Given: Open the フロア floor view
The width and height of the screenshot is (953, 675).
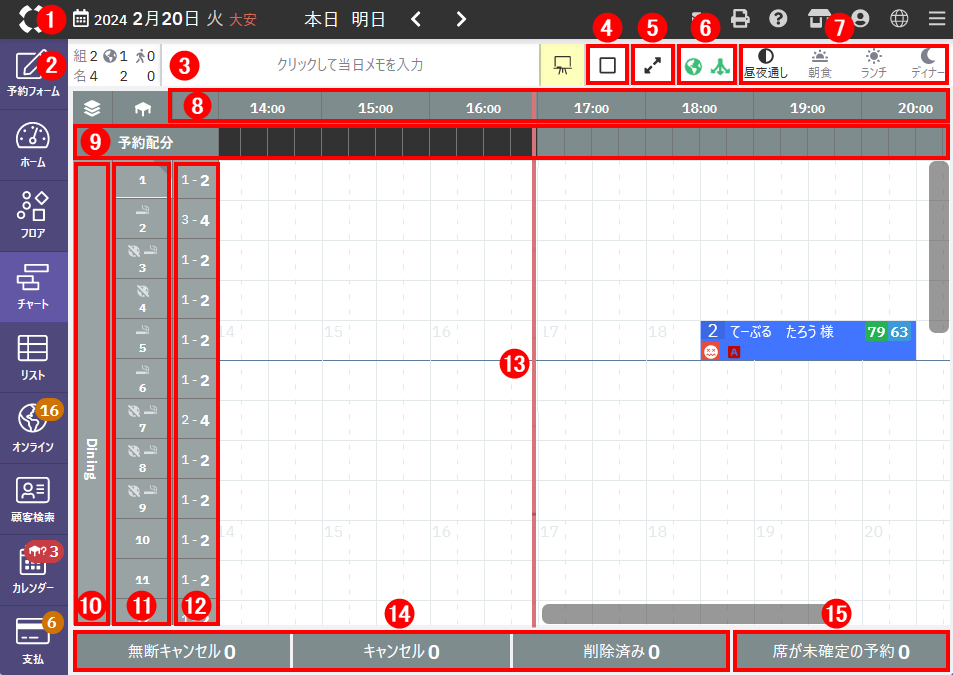Looking at the screenshot, I should 33,215.
